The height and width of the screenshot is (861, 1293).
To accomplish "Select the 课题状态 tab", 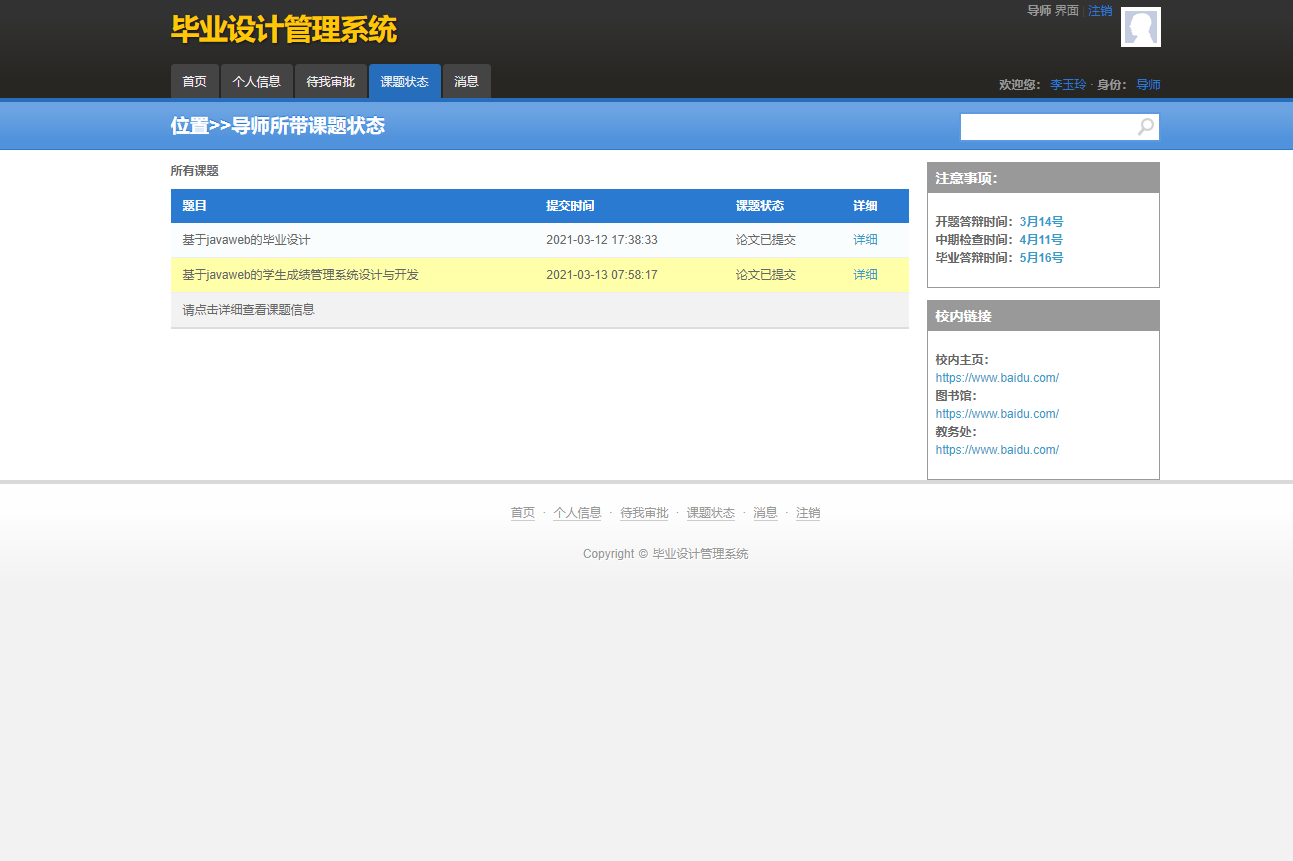I will click(404, 81).
